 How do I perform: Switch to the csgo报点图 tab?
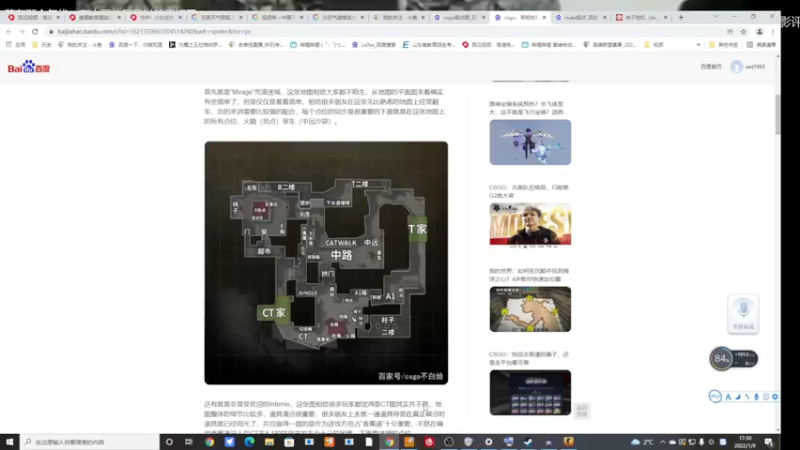click(459, 17)
